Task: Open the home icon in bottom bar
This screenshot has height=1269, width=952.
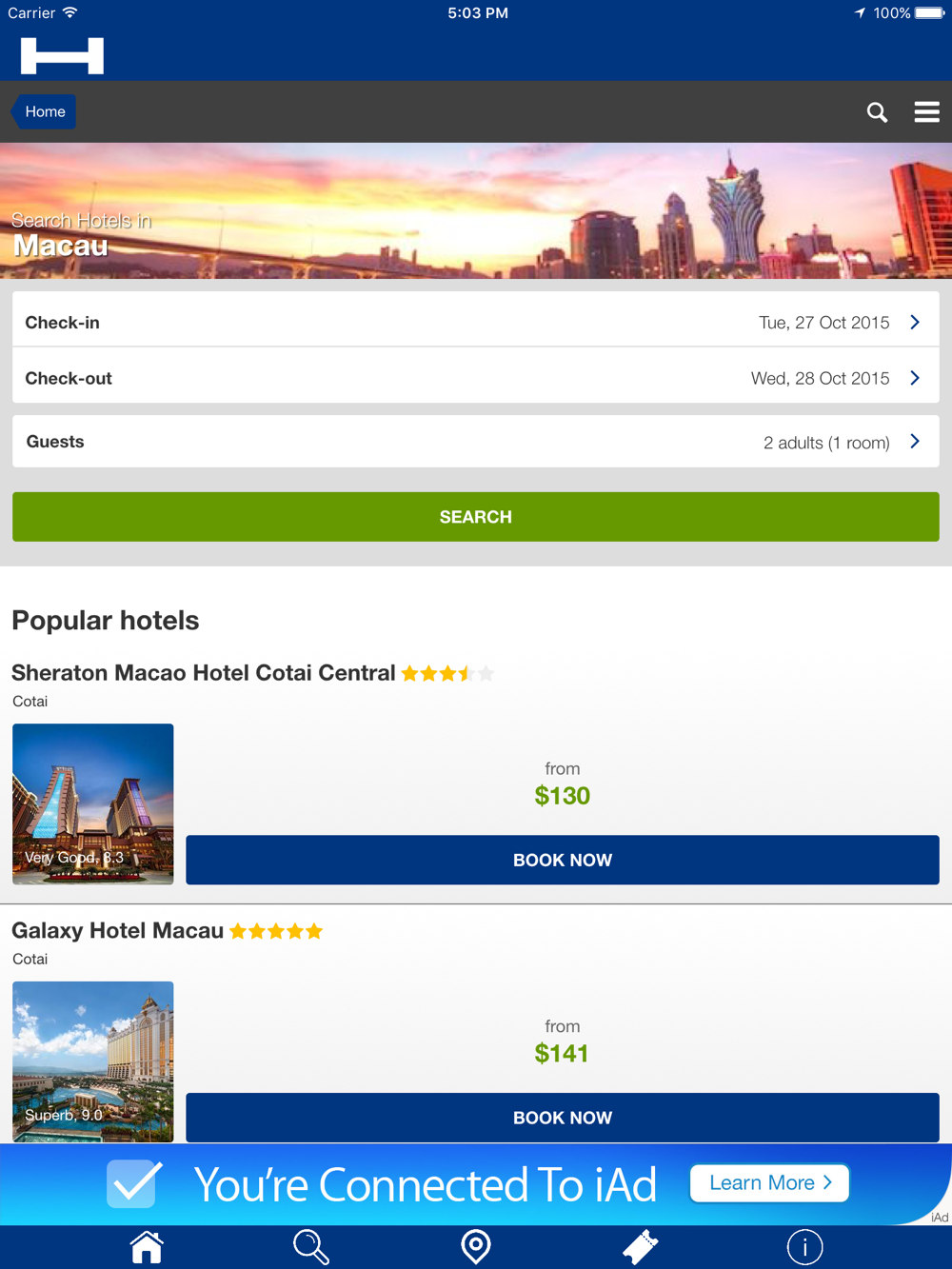Action: click(147, 1246)
